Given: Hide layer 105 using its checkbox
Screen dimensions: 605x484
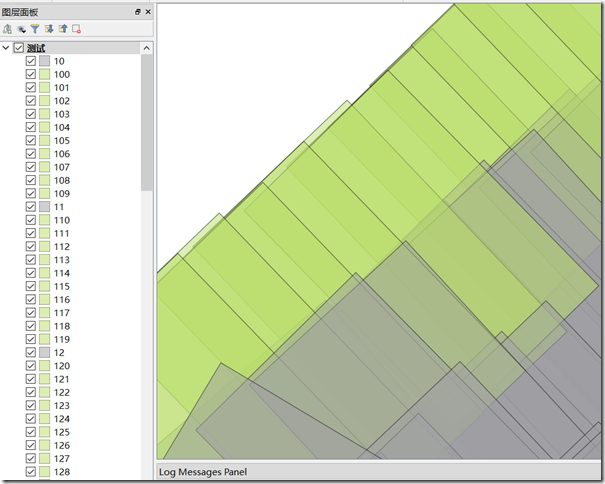Looking at the screenshot, I should click(x=31, y=141).
